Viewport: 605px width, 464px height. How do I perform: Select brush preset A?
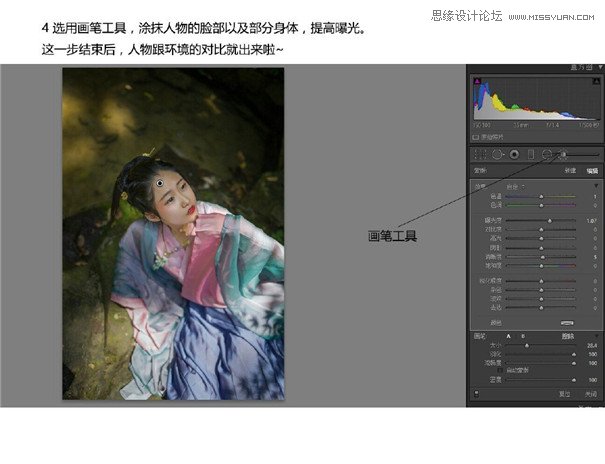click(x=509, y=336)
